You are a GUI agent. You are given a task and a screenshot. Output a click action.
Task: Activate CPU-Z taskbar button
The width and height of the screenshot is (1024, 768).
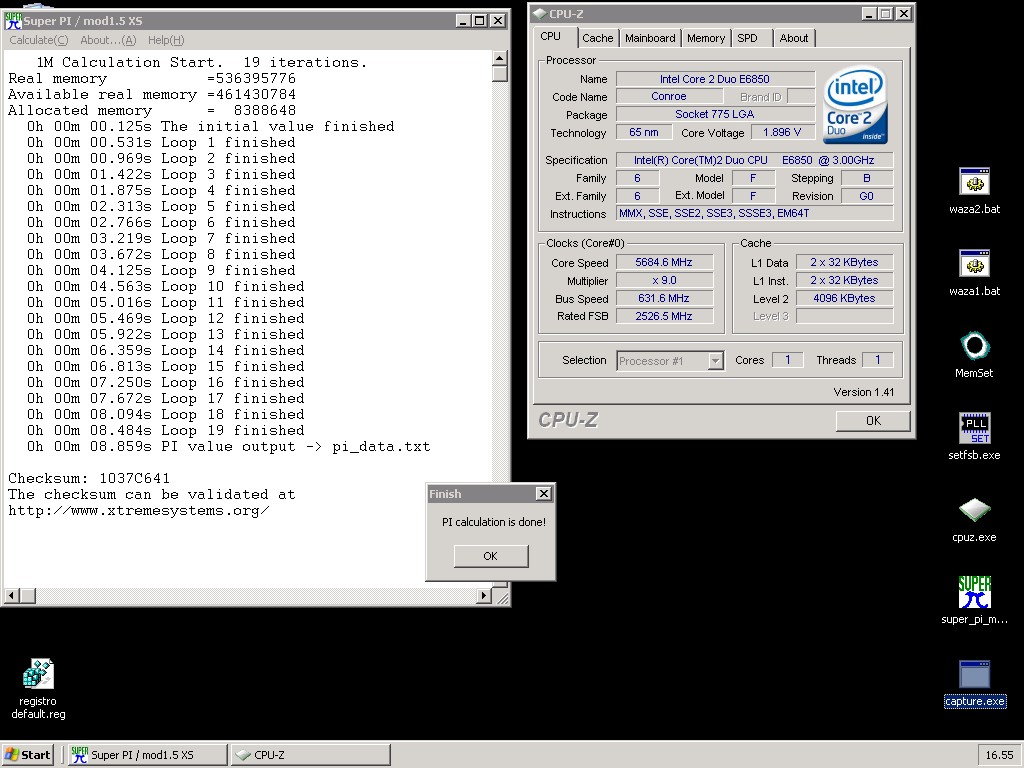click(x=310, y=755)
